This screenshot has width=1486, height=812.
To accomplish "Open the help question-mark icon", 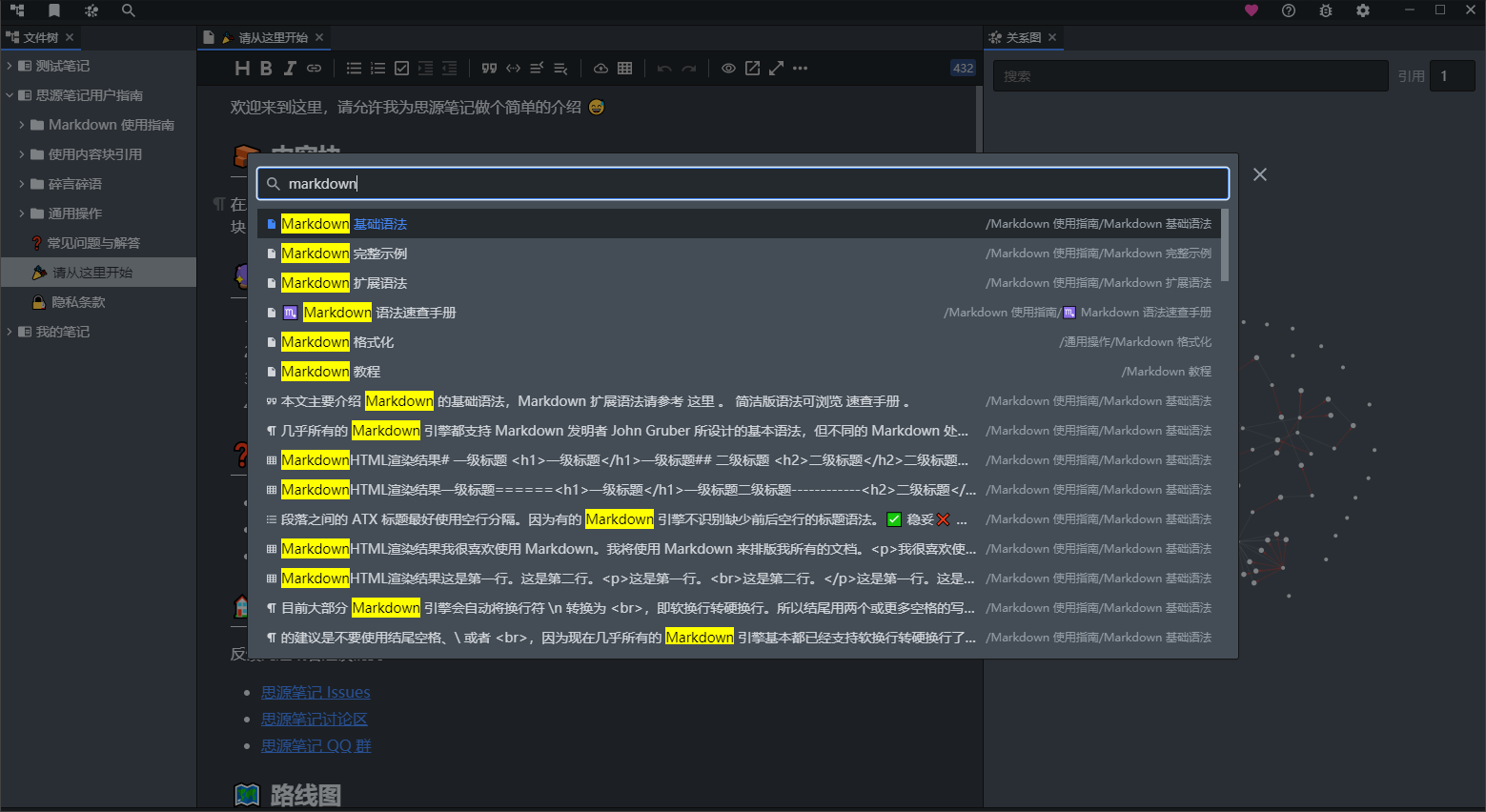I will 1289,10.
